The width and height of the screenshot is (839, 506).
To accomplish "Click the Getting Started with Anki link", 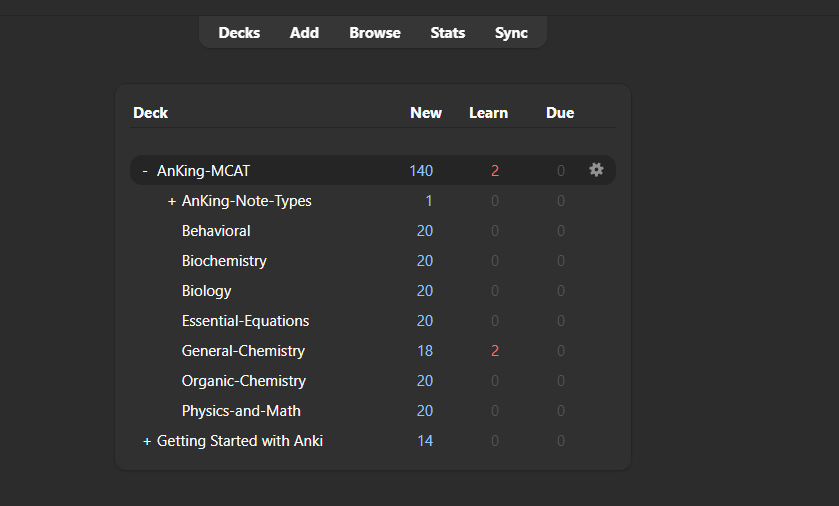I will pos(240,441).
